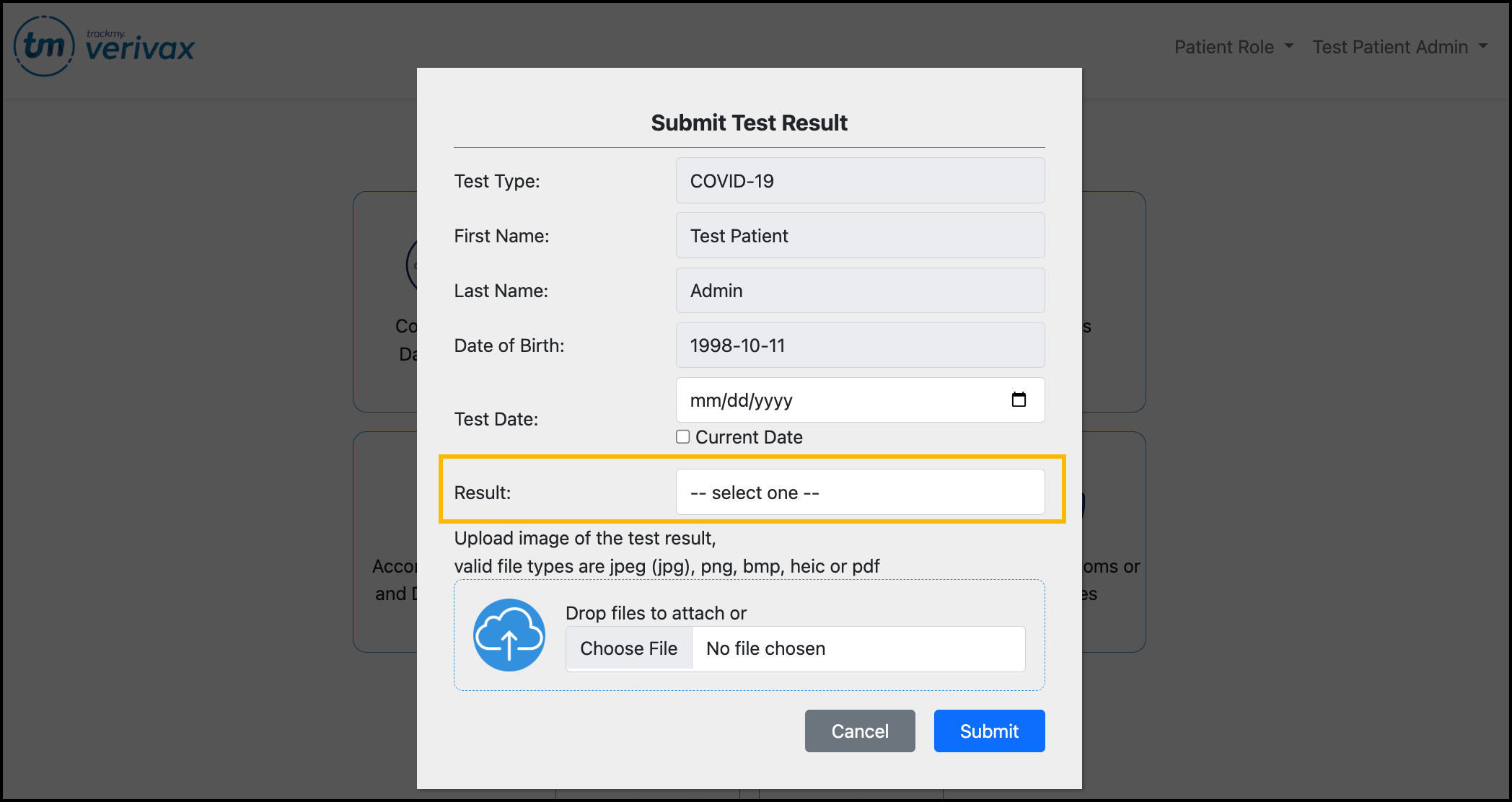Image resolution: width=1512 pixels, height=802 pixels.
Task: Click the Patient Role dropdown caret
Action: [x=1289, y=46]
